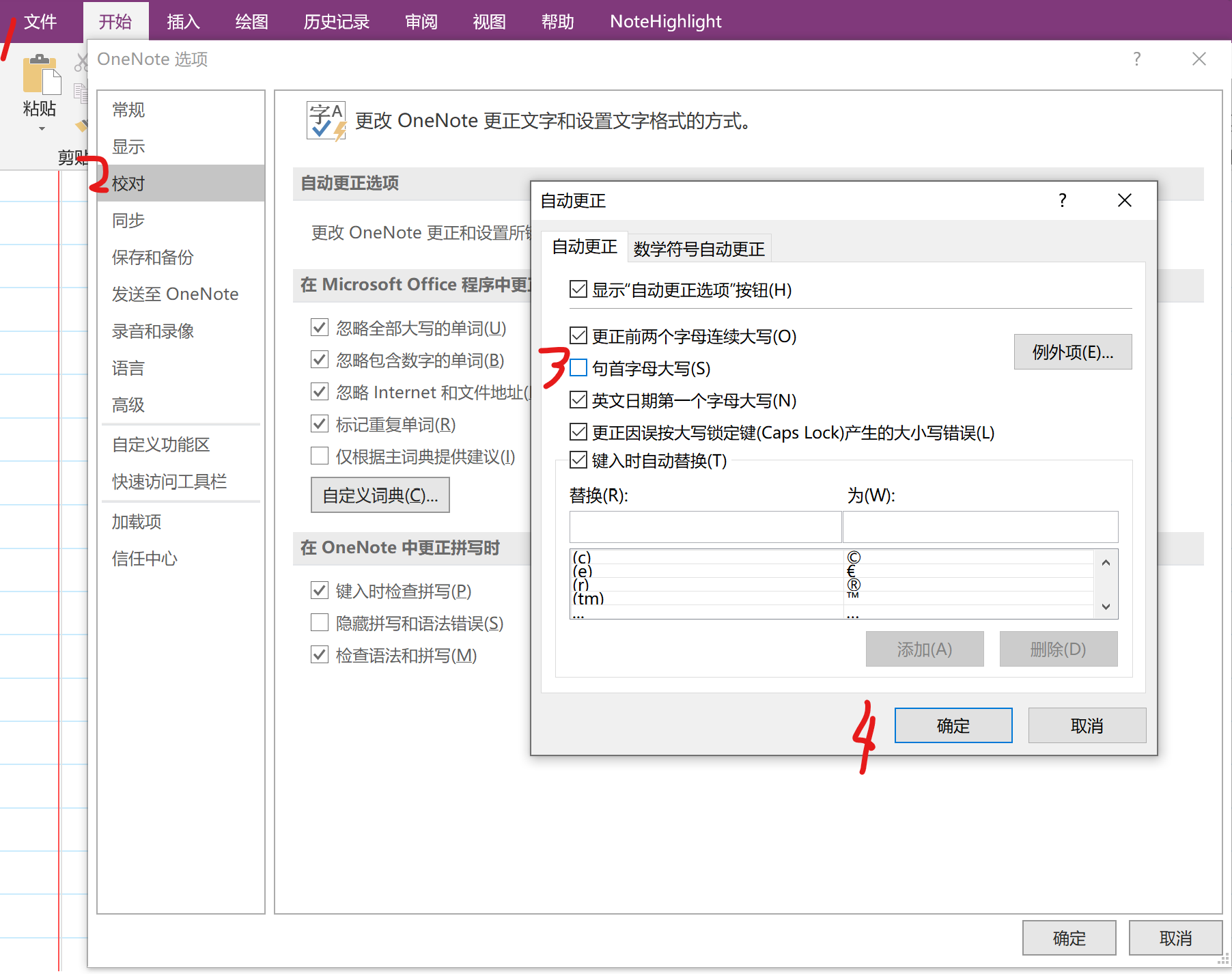Toggle 忽略 Internet 和文件地址 checkbox
The image size is (1232, 974).
[320, 391]
